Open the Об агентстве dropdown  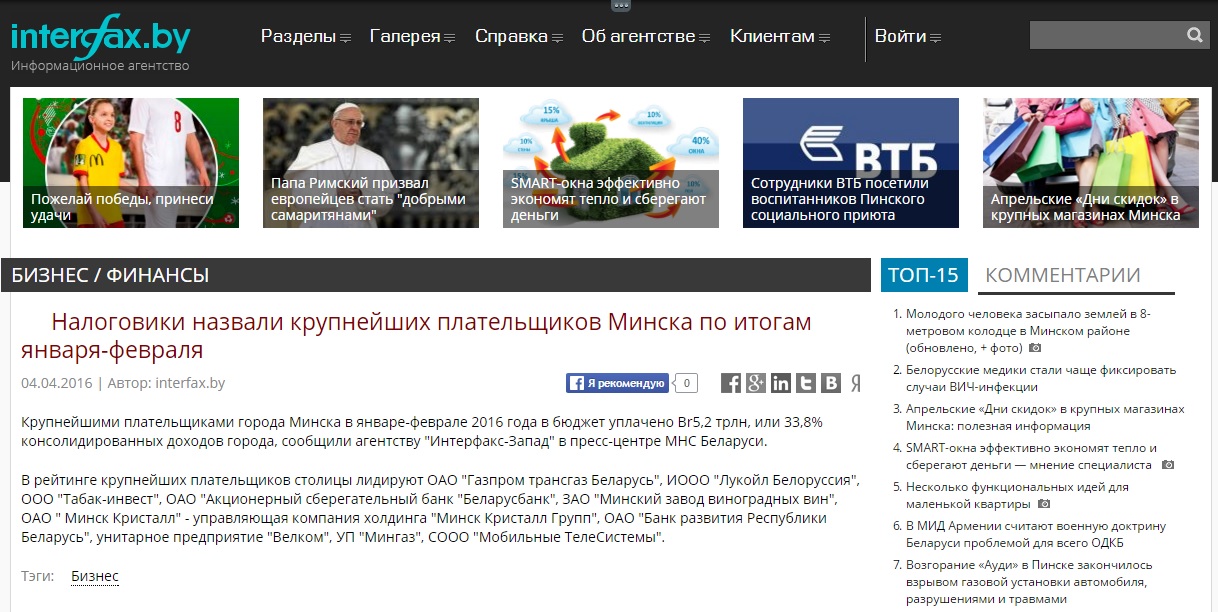[646, 36]
